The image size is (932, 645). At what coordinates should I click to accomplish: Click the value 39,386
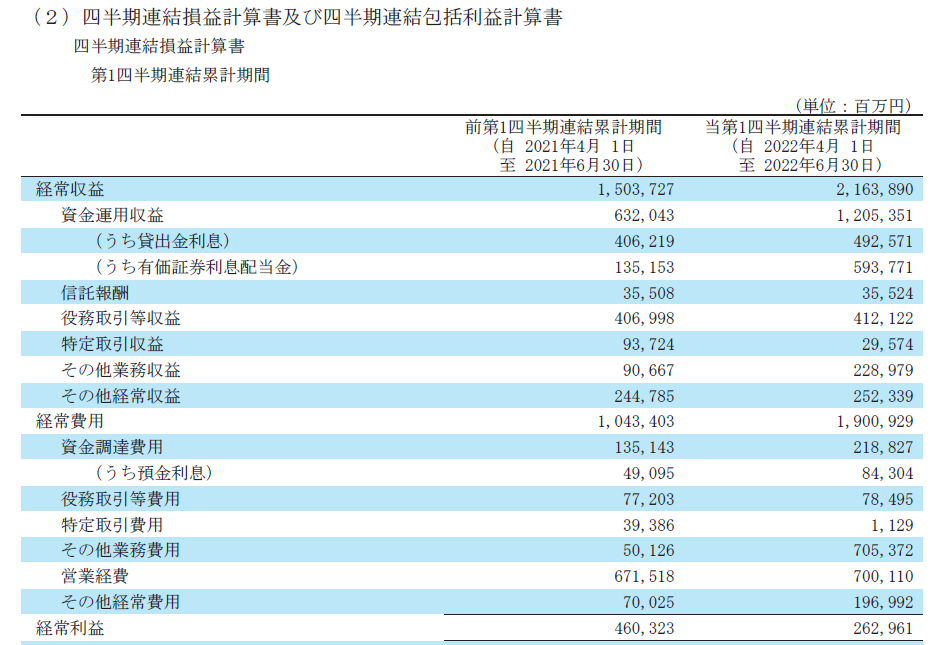[648, 526]
